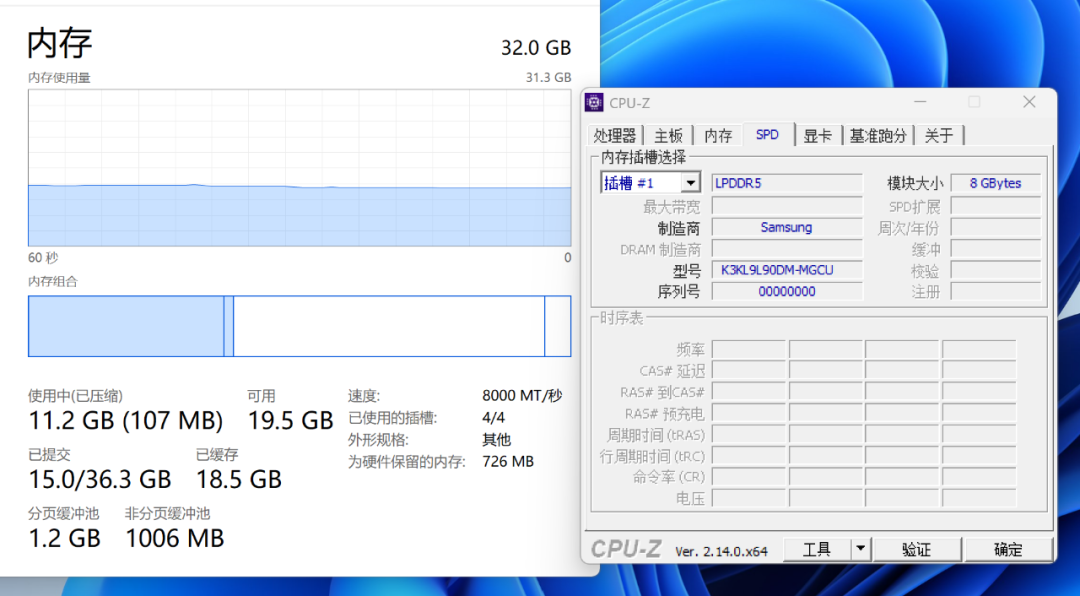
Task: Open the 内存 tab in CPU-Z
Action: 718,136
